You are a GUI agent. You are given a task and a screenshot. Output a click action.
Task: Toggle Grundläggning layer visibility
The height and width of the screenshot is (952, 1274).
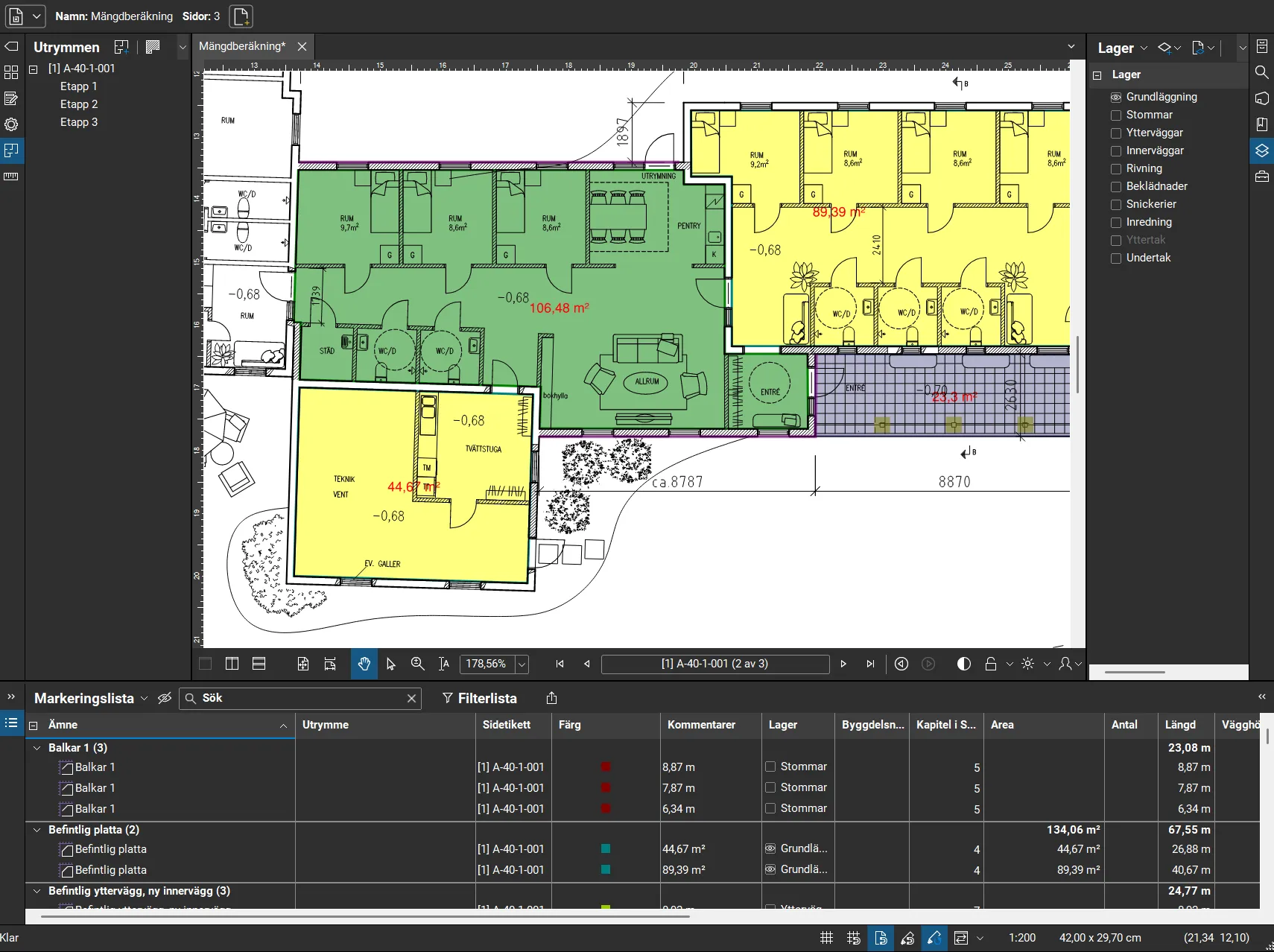tap(1116, 97)
